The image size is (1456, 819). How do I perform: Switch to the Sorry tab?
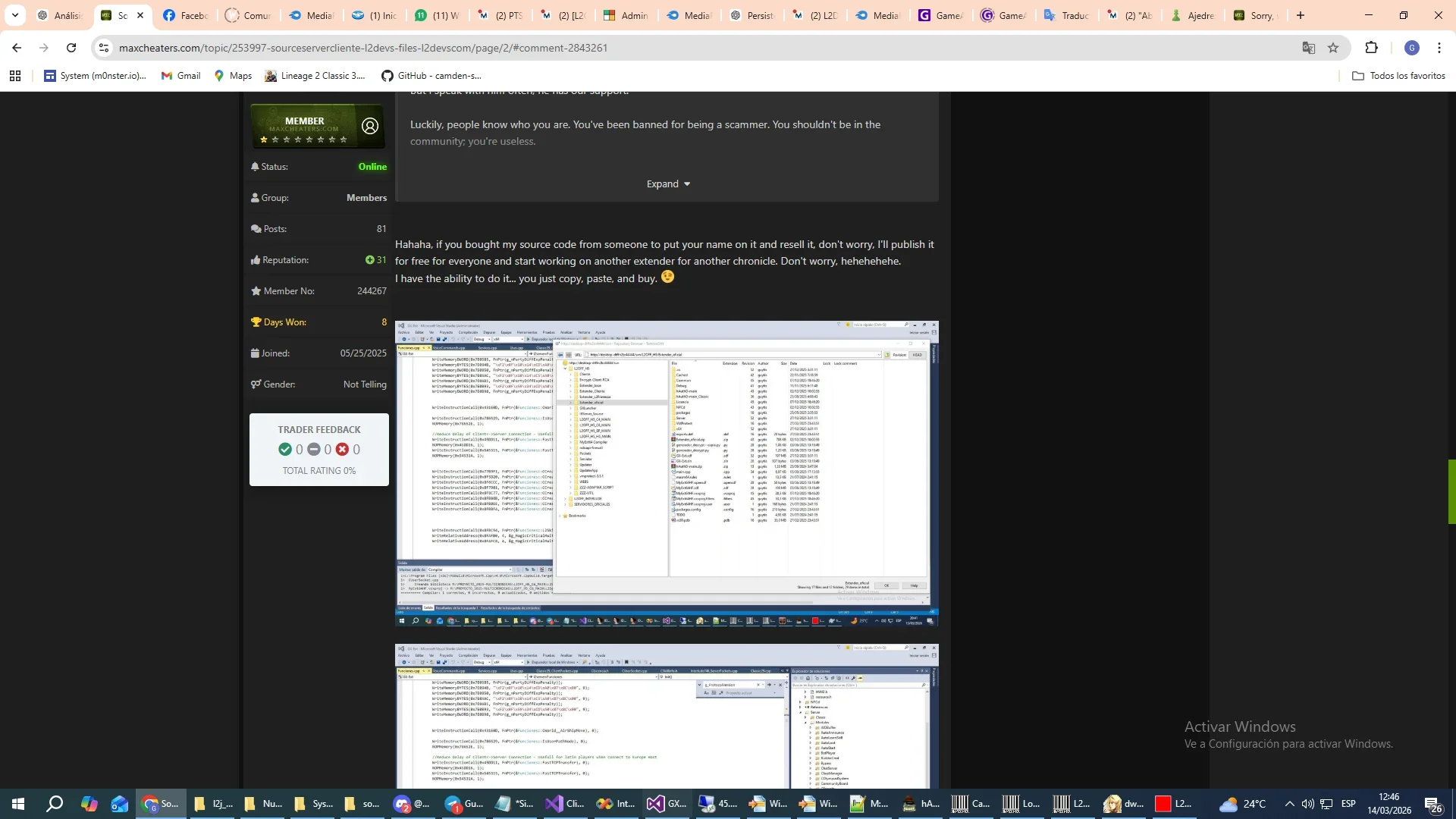[1256, 15]
